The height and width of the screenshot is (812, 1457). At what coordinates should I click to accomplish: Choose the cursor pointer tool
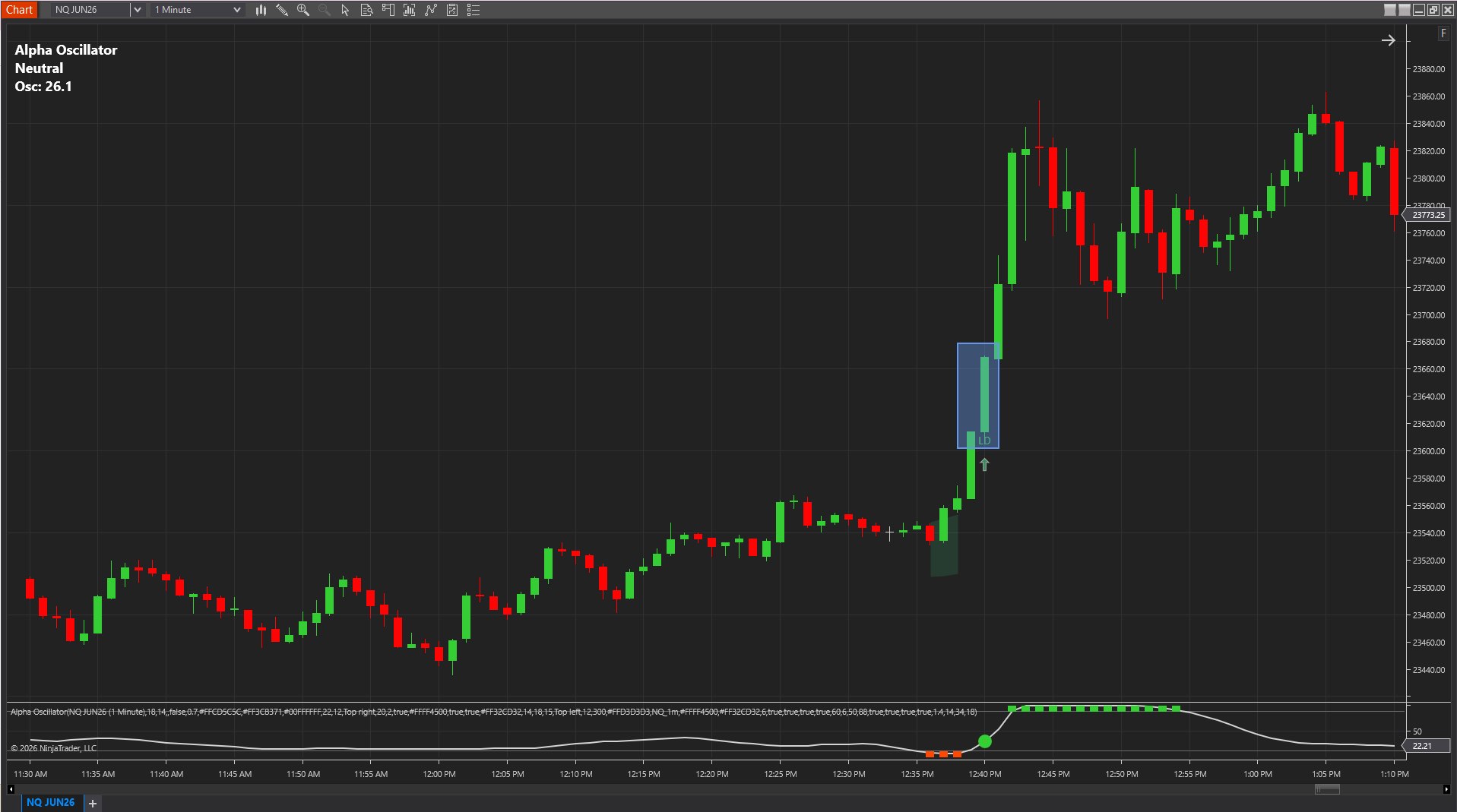click(345, 10)
